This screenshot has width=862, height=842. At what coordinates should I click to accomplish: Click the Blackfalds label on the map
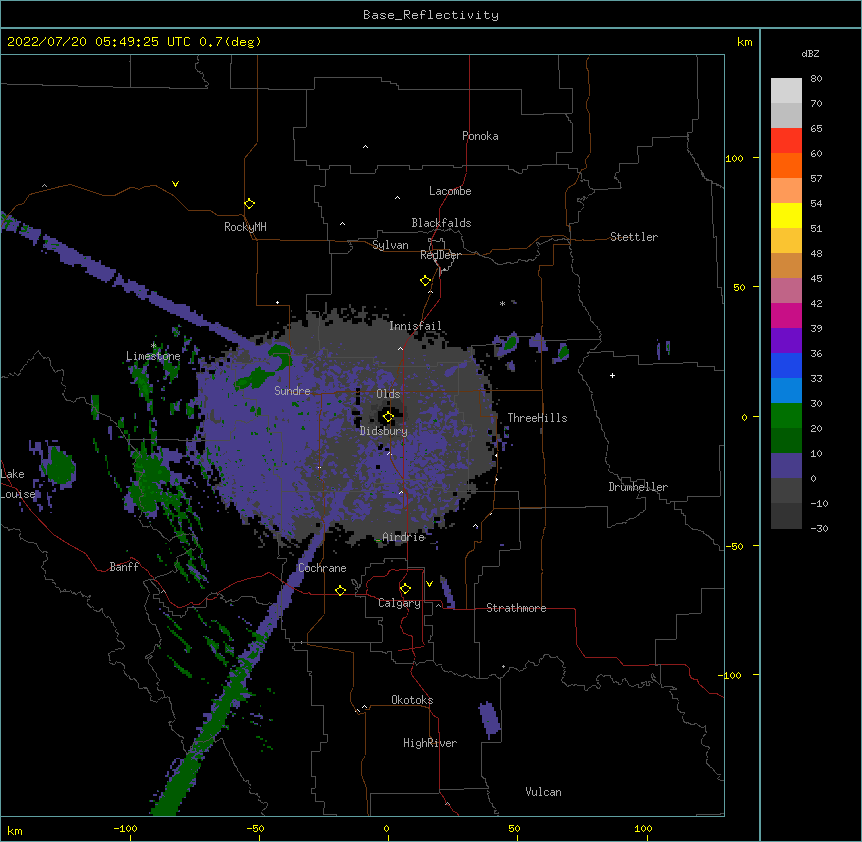(441, 223)
